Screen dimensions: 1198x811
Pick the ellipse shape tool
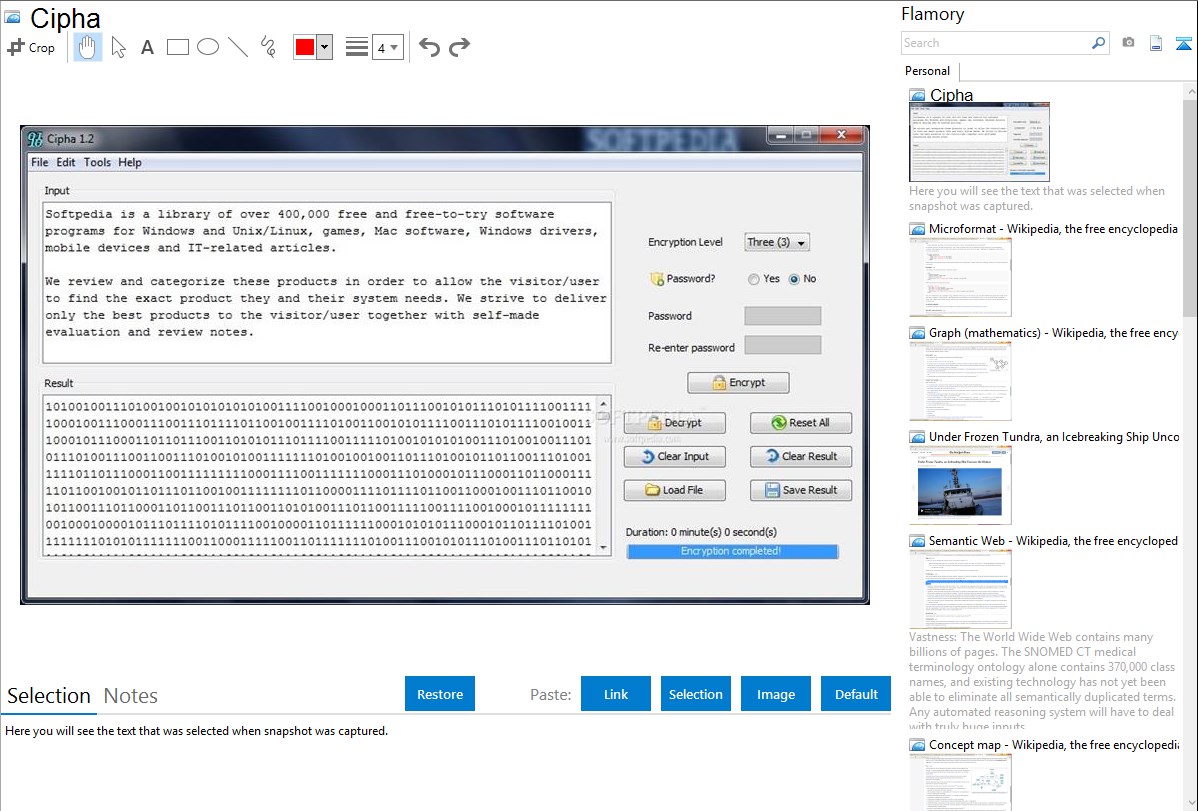click(x=208, y=47)
